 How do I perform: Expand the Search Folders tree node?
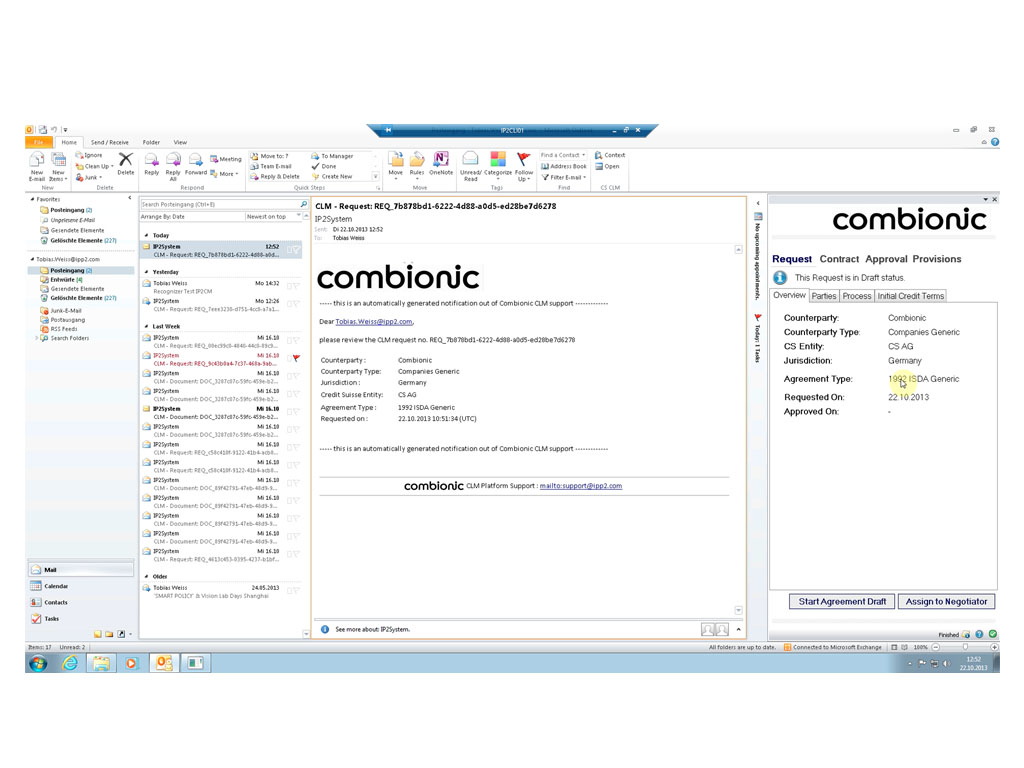[x=38, y=338]
